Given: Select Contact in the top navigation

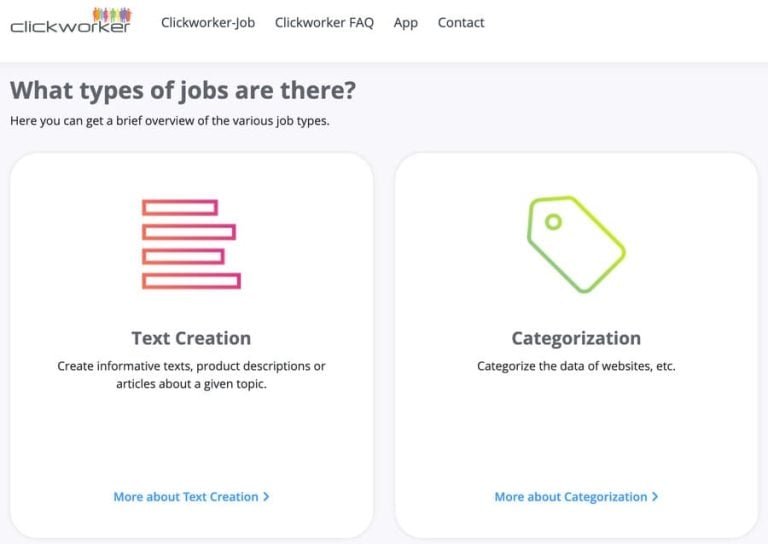Looking at the screenshot, I should coord(461,22).
